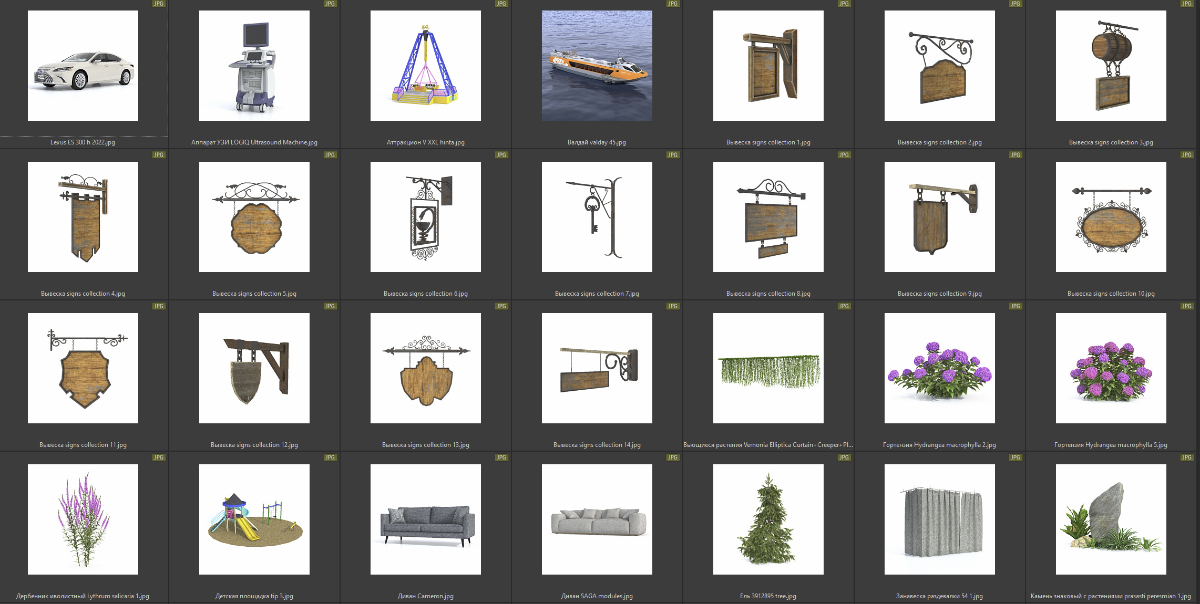The width and height of the screenshot is (1200, 604).
Task: Click the JPG badge above the Lexus thumbnail
Action: click(x=158, y=4)
